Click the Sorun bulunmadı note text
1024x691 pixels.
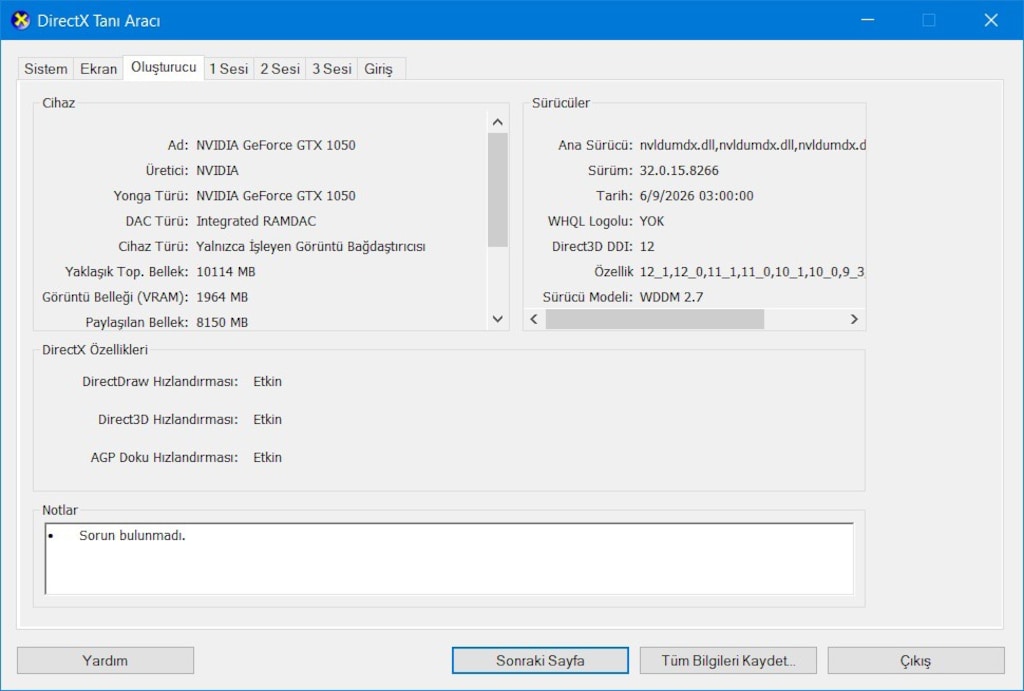click(133, 536)
